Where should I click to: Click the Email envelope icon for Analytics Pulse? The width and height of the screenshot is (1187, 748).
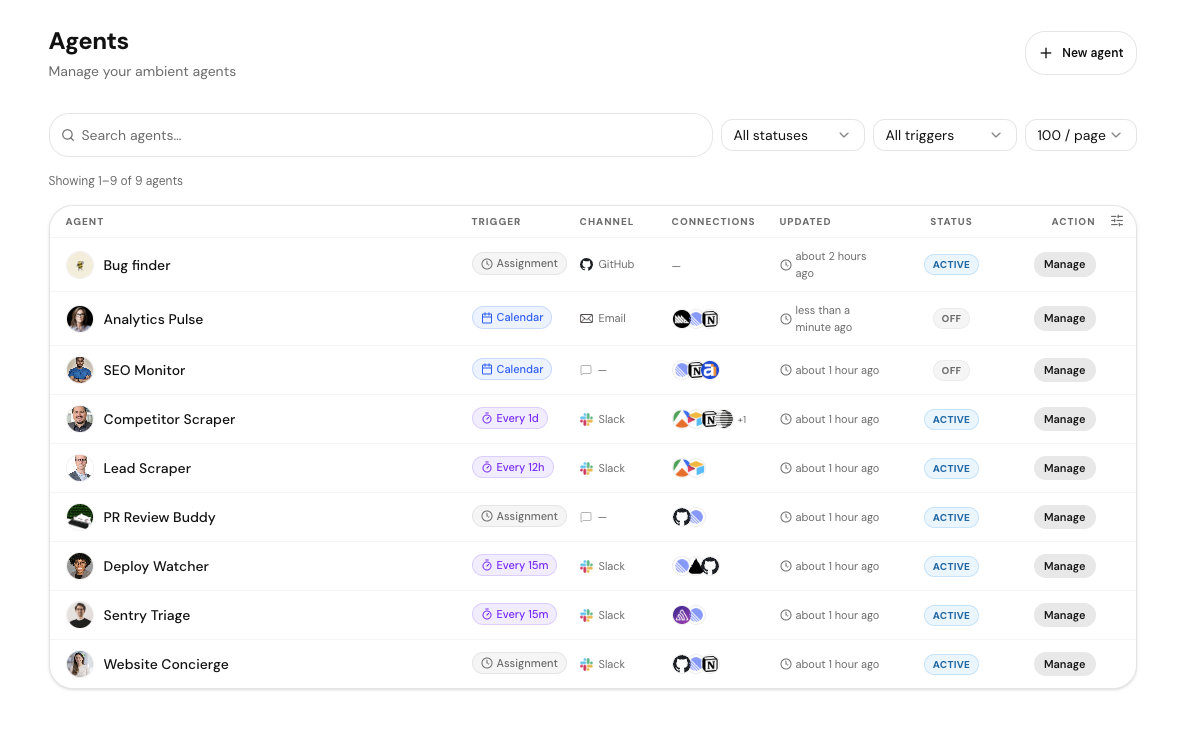[587, 319]
